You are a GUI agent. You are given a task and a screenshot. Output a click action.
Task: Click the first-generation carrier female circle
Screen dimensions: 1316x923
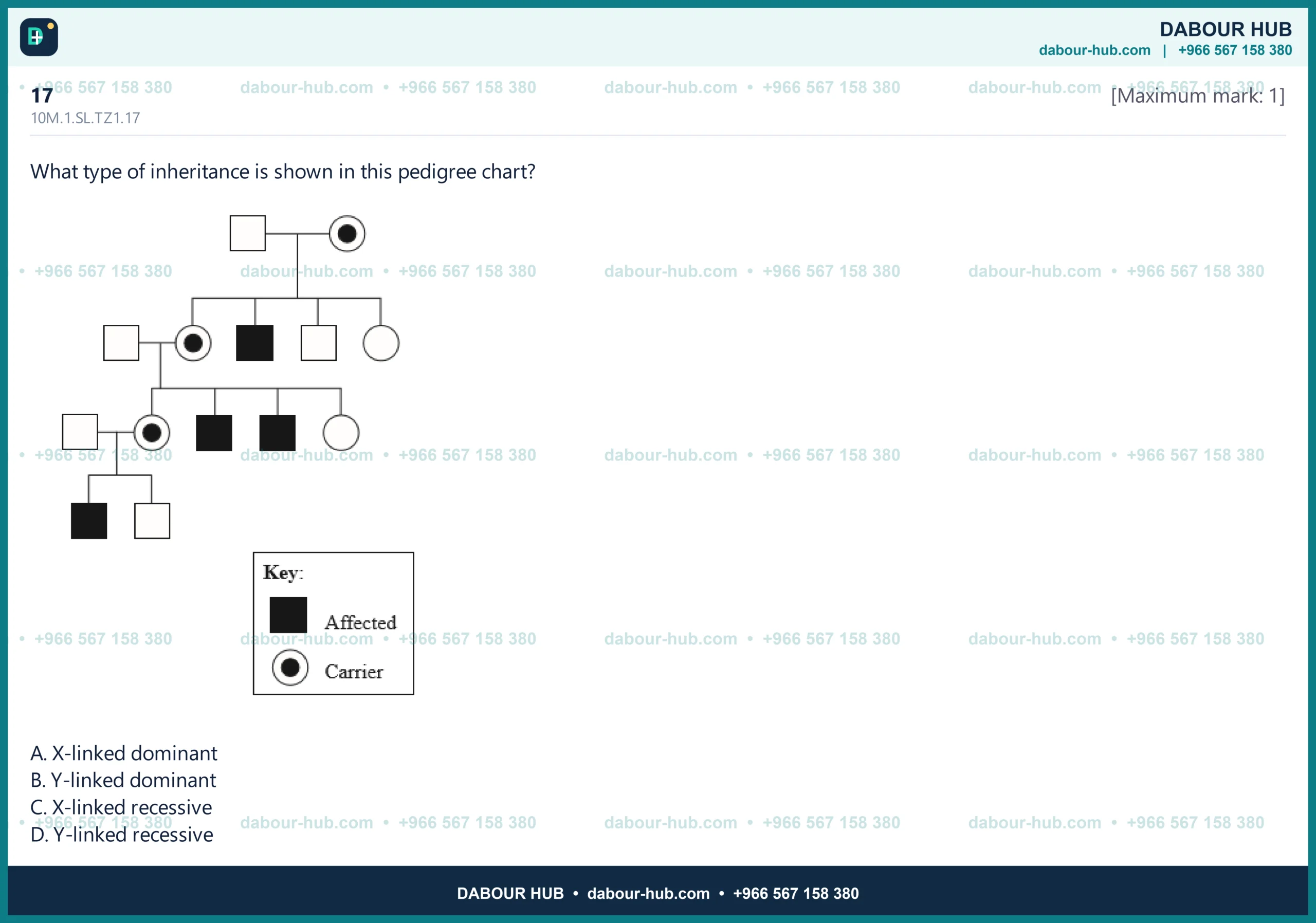pos(347,234)
